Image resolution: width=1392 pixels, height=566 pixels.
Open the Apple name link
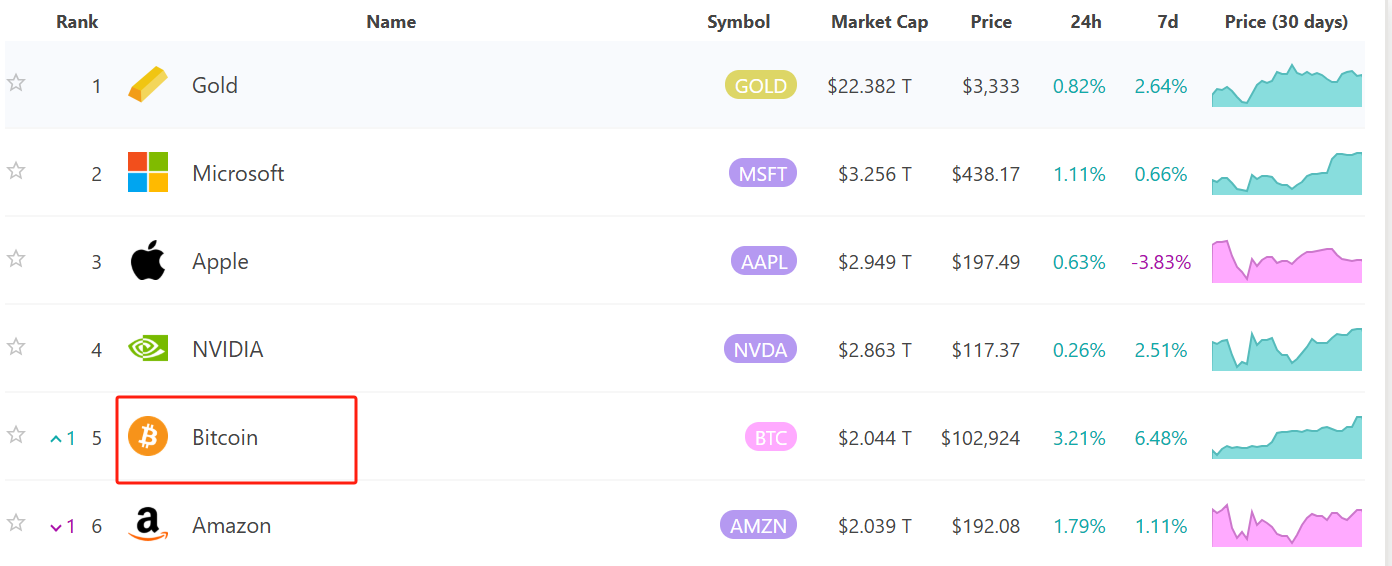click(220, 261)
